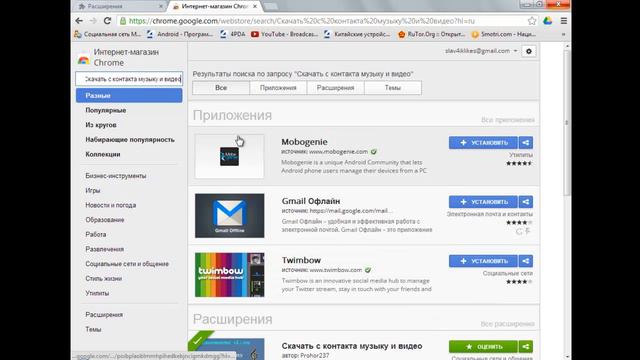Viewport: 640px width, 360px height.
Task: Share Mobogenie using its share icon
Action: coord(526,142)
